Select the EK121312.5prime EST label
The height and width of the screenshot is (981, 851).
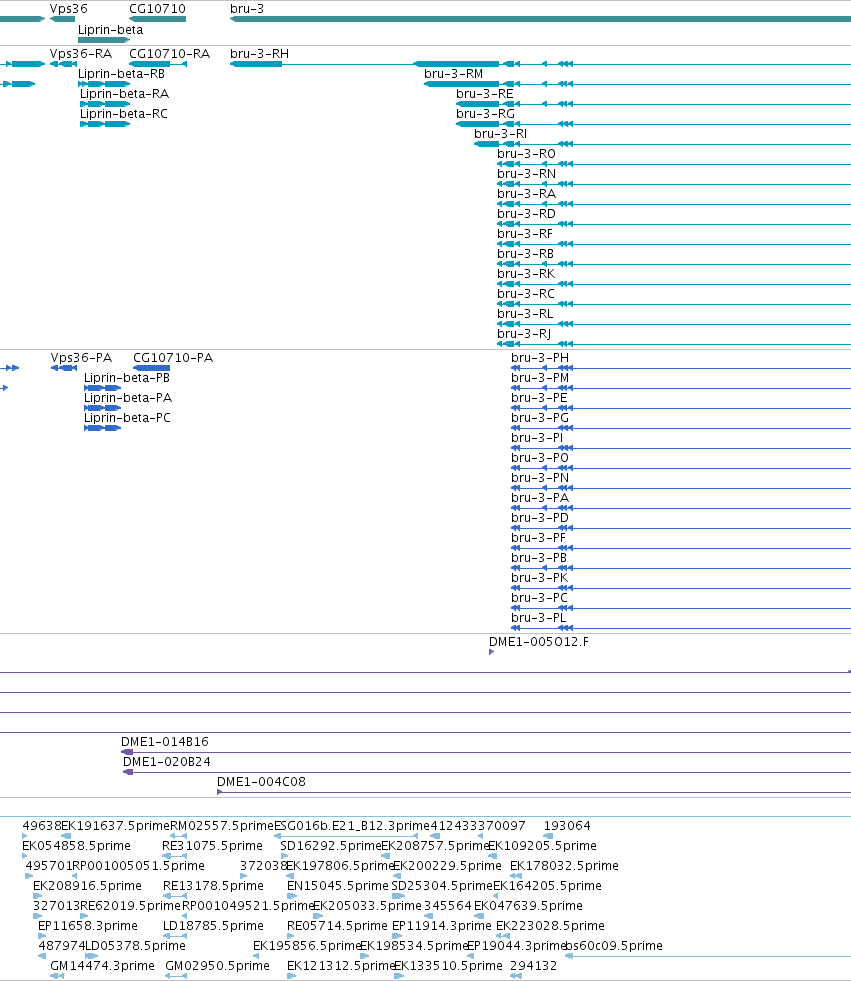pyautogui.click(x=341, y=966)
